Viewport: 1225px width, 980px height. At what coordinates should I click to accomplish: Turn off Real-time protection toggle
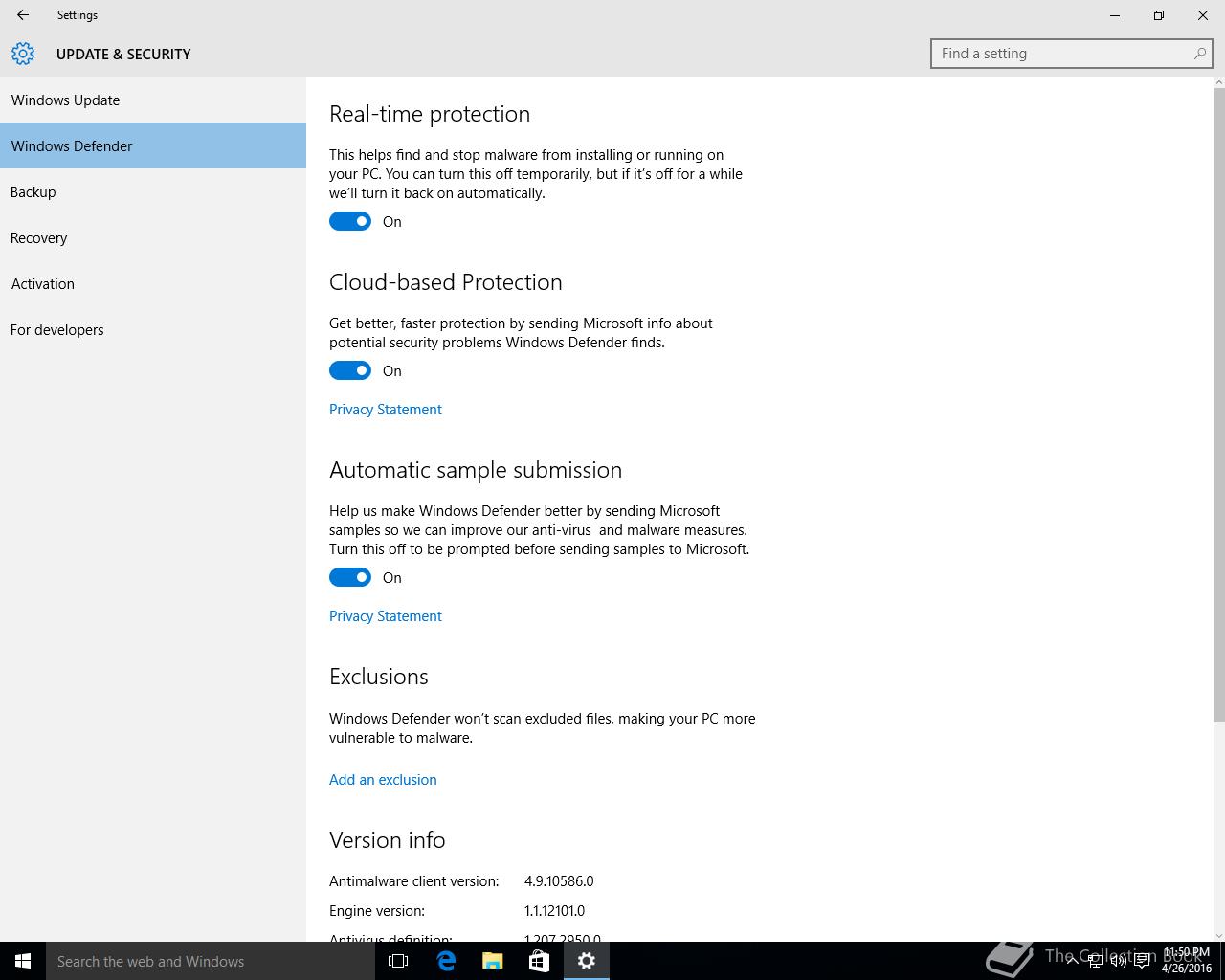point(350,221)
